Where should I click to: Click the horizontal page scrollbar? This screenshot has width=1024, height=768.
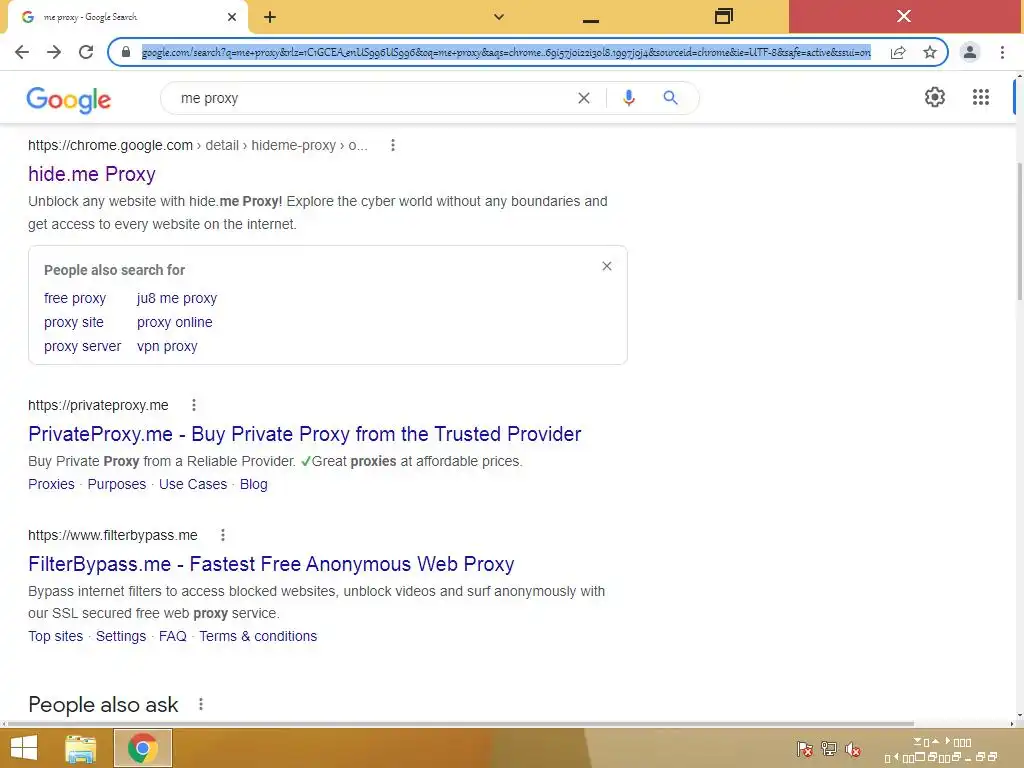click(x=460, y=724)
